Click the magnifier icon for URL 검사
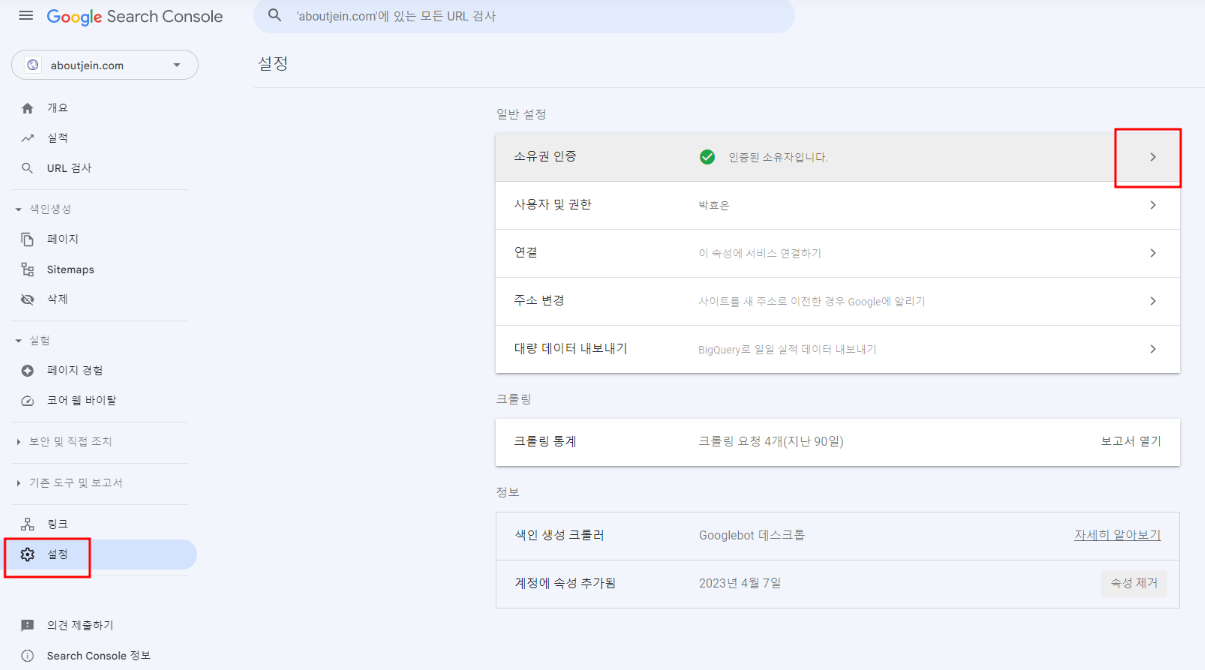This screenshot has height=670, width=1205. (28, 168)
